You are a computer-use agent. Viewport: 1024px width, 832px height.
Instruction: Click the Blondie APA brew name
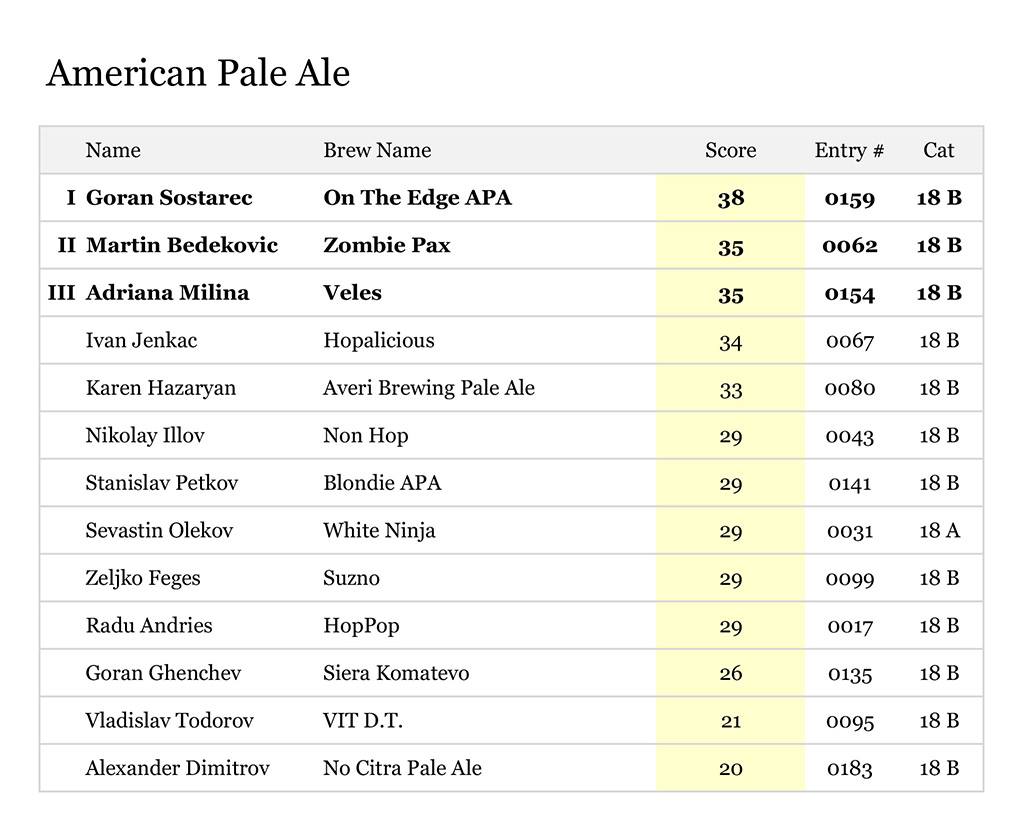click(x=382, y=483)
